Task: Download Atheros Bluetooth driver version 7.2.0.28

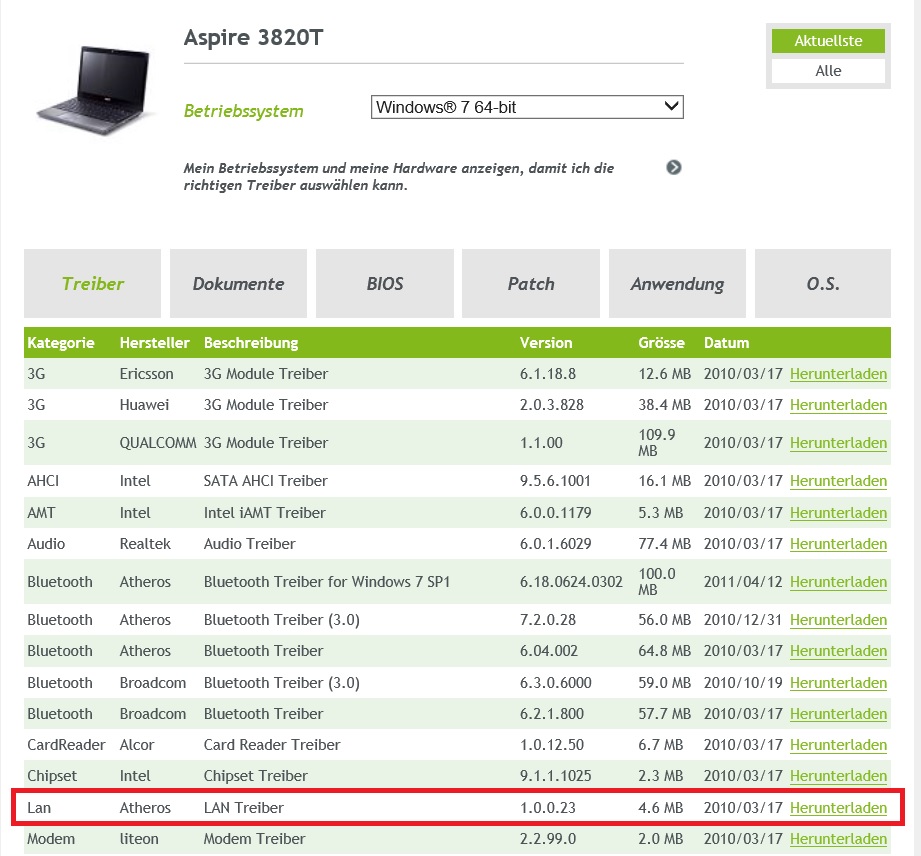Action: (x=838, y=620)
